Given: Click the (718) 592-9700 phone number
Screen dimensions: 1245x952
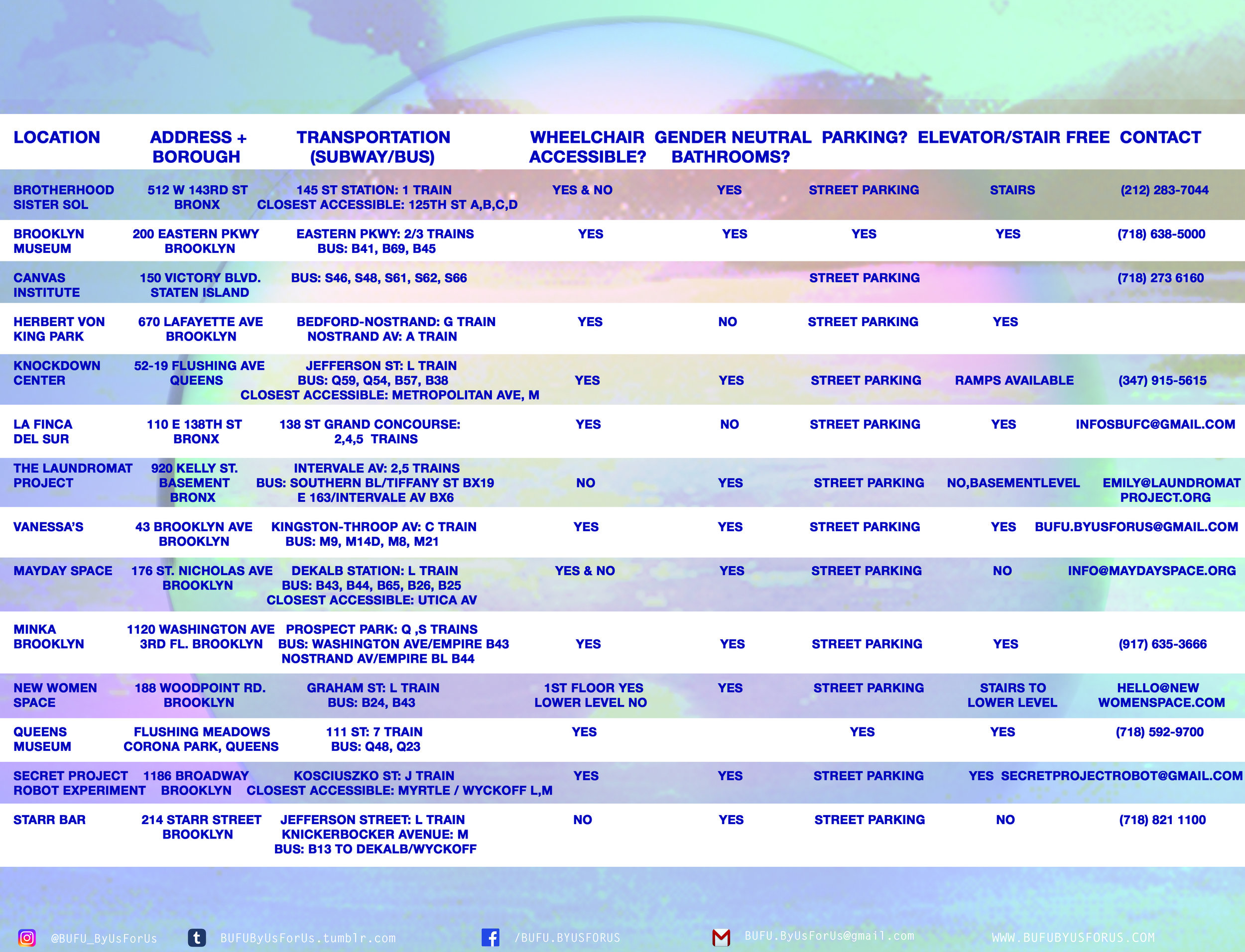Looking at the screenshot, I should coord(1159,731).
